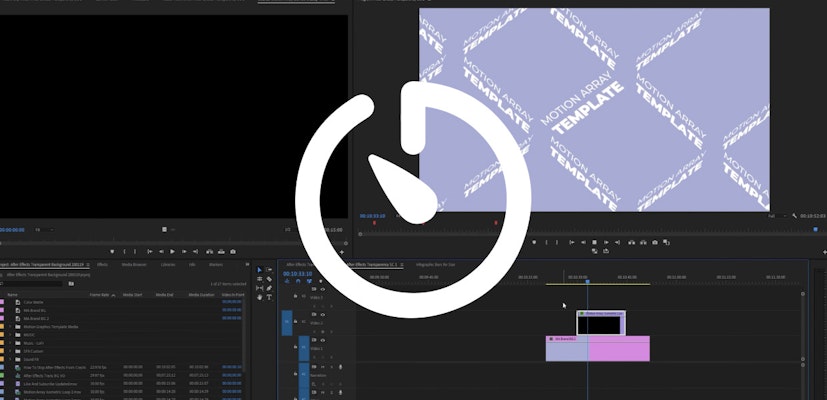Step forward one frame in Program monitor
This screenshot has width=827, height=400.
(606, 242)
